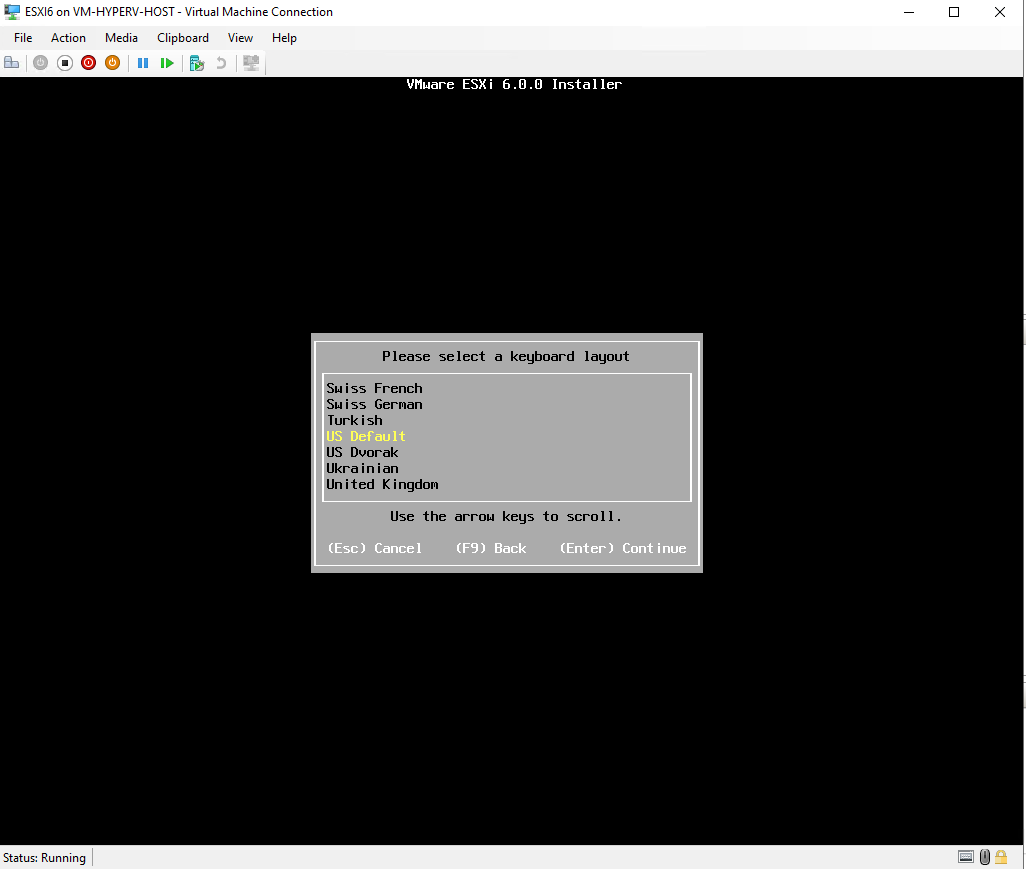This screenshot has width=1026, height=869.
Task: Turn off the virtual machine
Action: pyautogui.click(x=65, y=63)
